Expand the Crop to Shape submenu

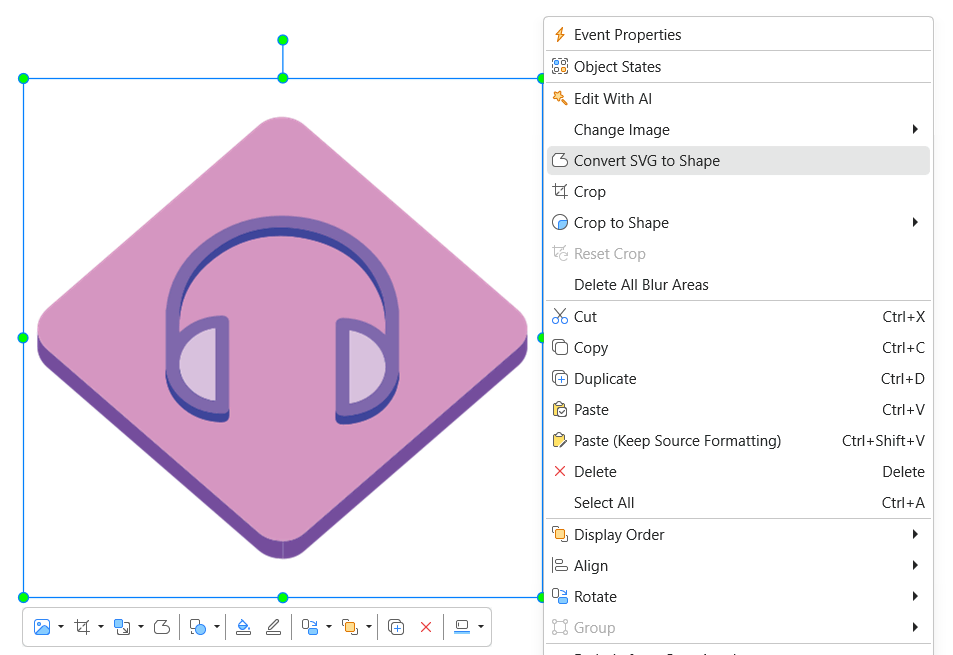click(738, 222)
